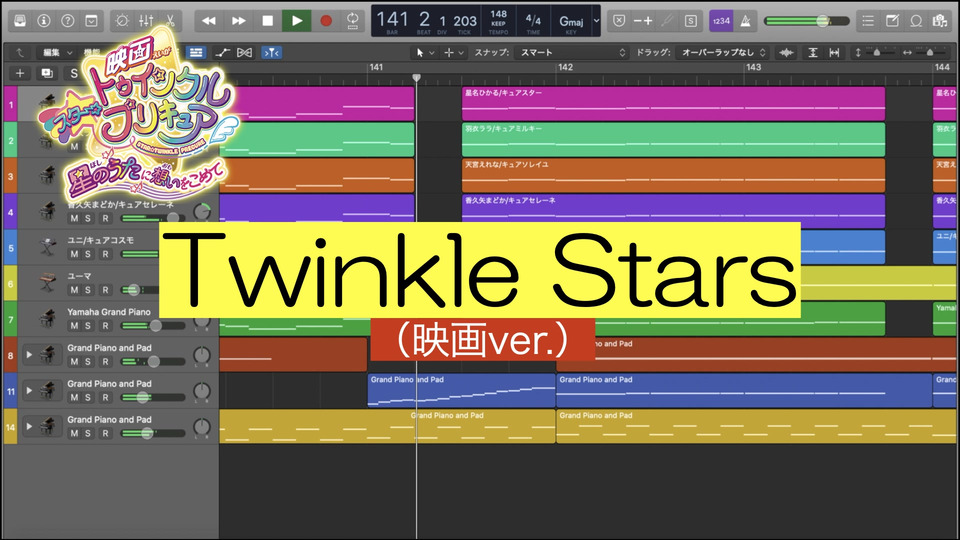Click the up-arrow hierarchy button

click(x=20, y=53)
